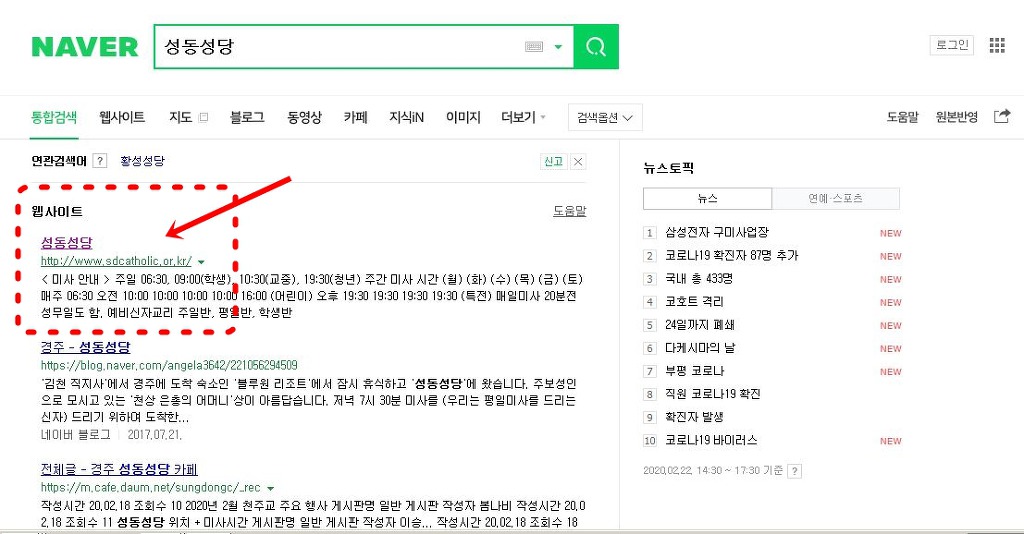Image resolution: width=1024 pixels, height=534 pixels.
Task: Open news topic 코로나19 바이러스
Action: [x=711, y=440]
